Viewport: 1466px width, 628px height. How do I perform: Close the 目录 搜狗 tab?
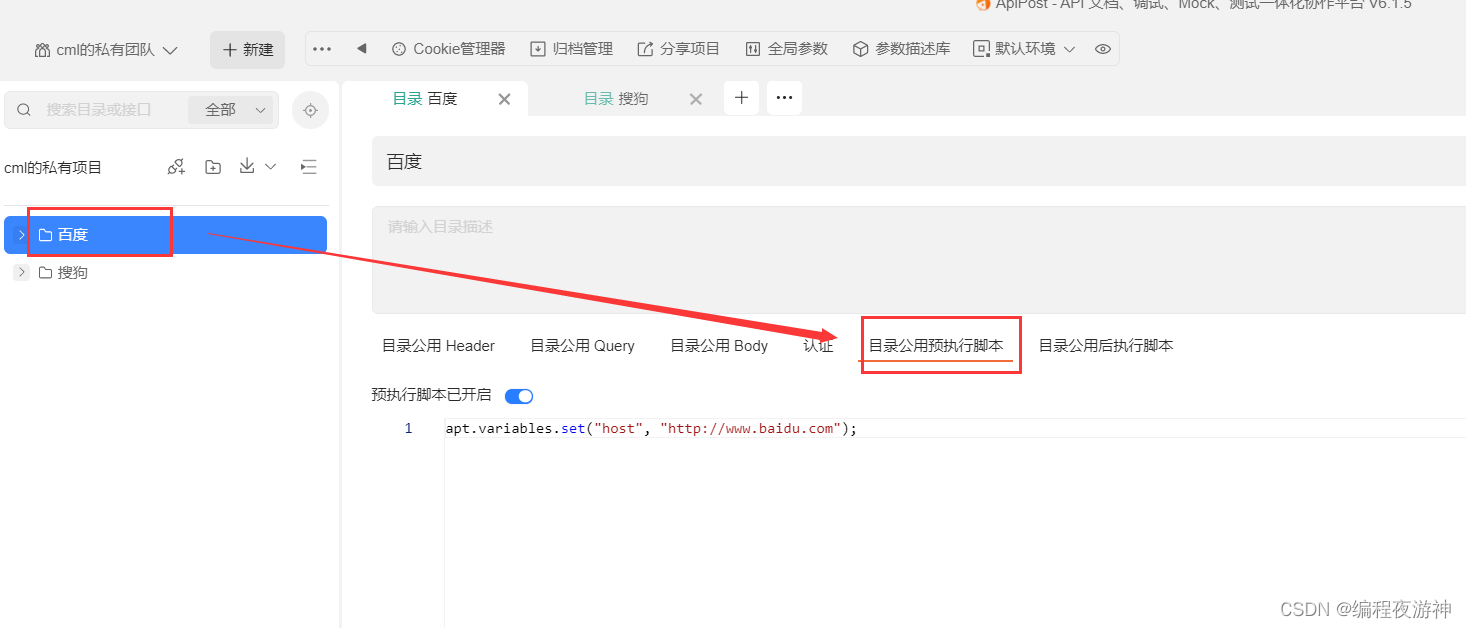(x=696, y=99)
